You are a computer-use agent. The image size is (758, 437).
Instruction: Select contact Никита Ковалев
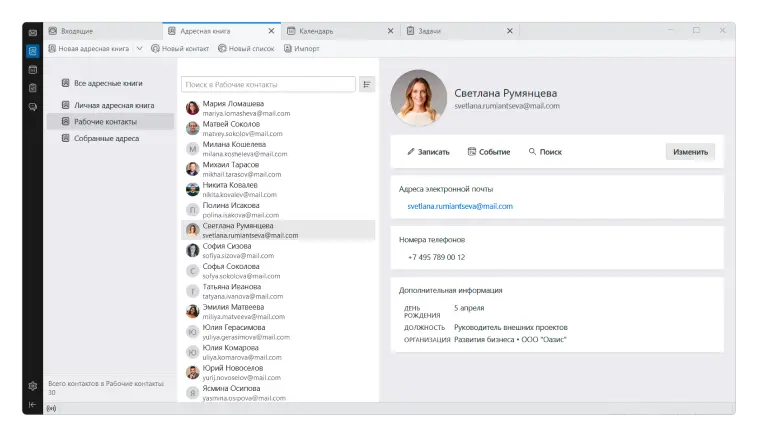pos(278,189)
